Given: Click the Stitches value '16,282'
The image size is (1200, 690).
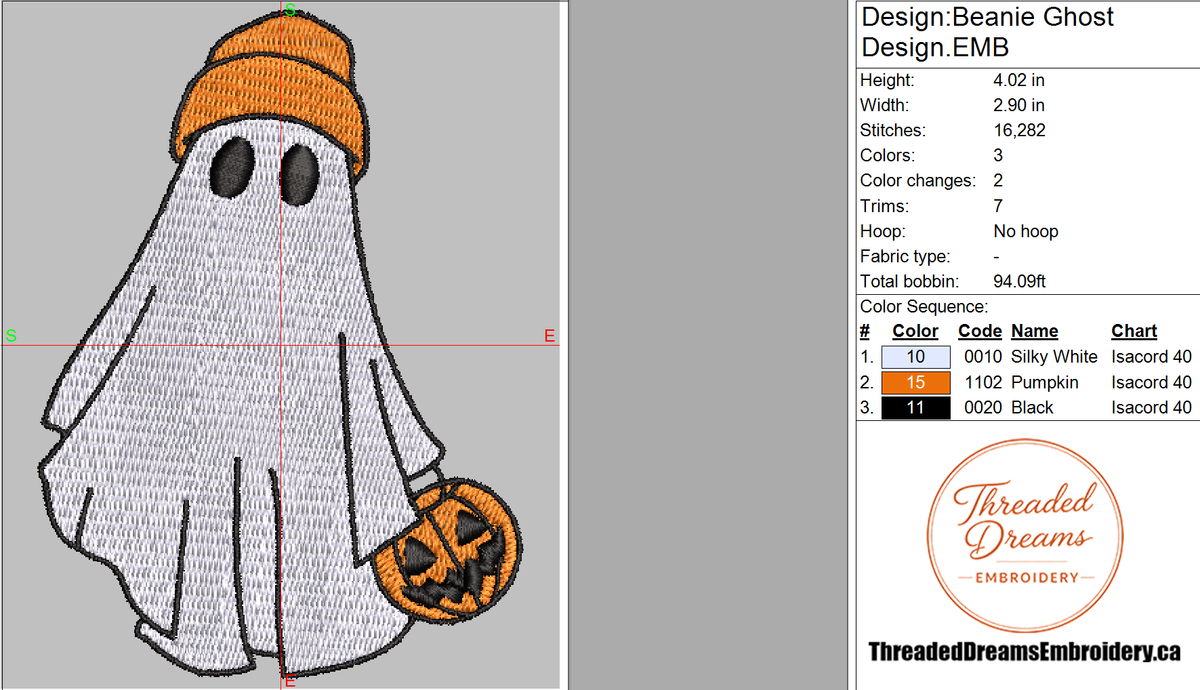Looking at the screenshot, I should (x=1021, y=130).
